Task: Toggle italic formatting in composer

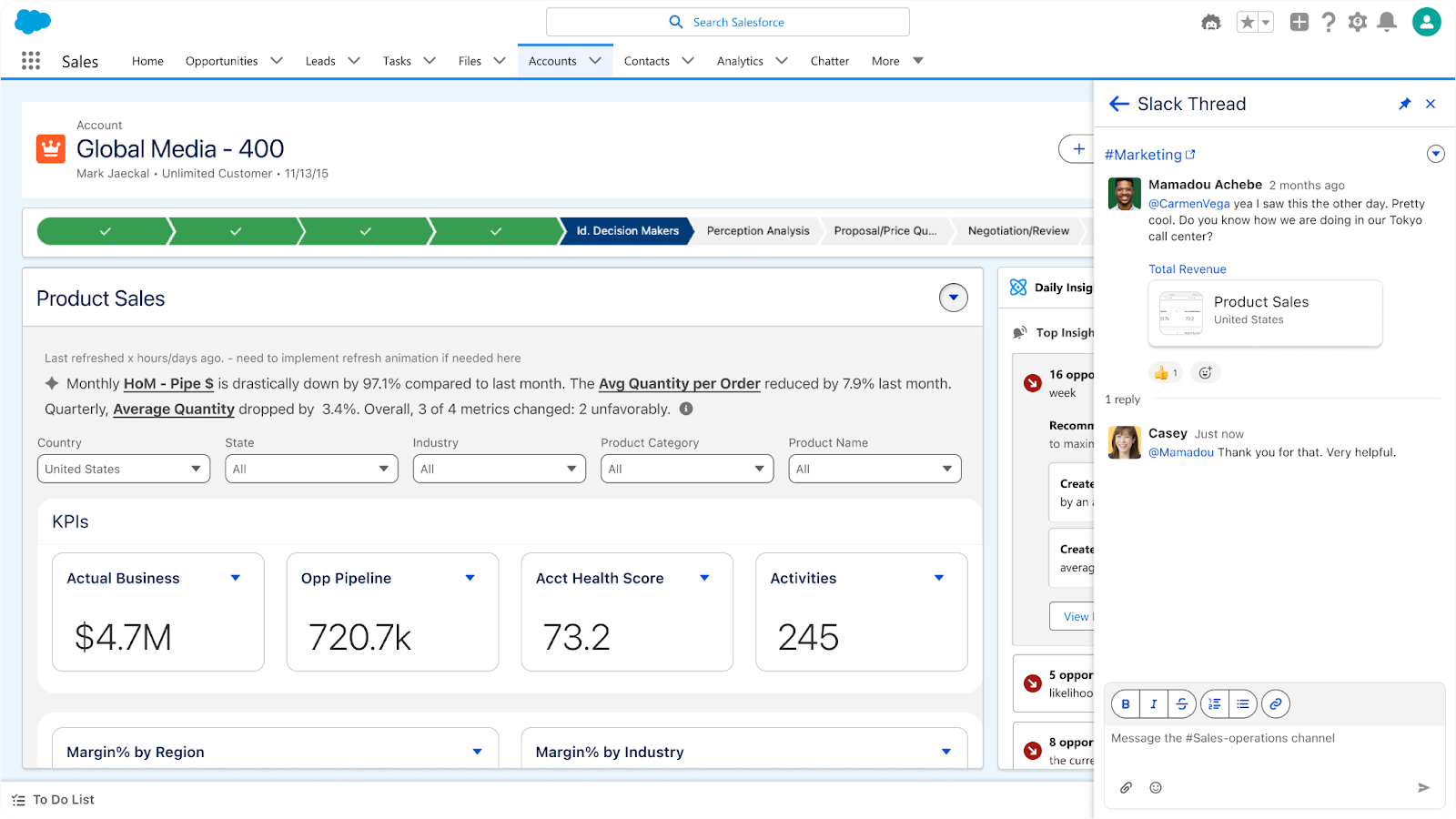Action: point(1154,703)
